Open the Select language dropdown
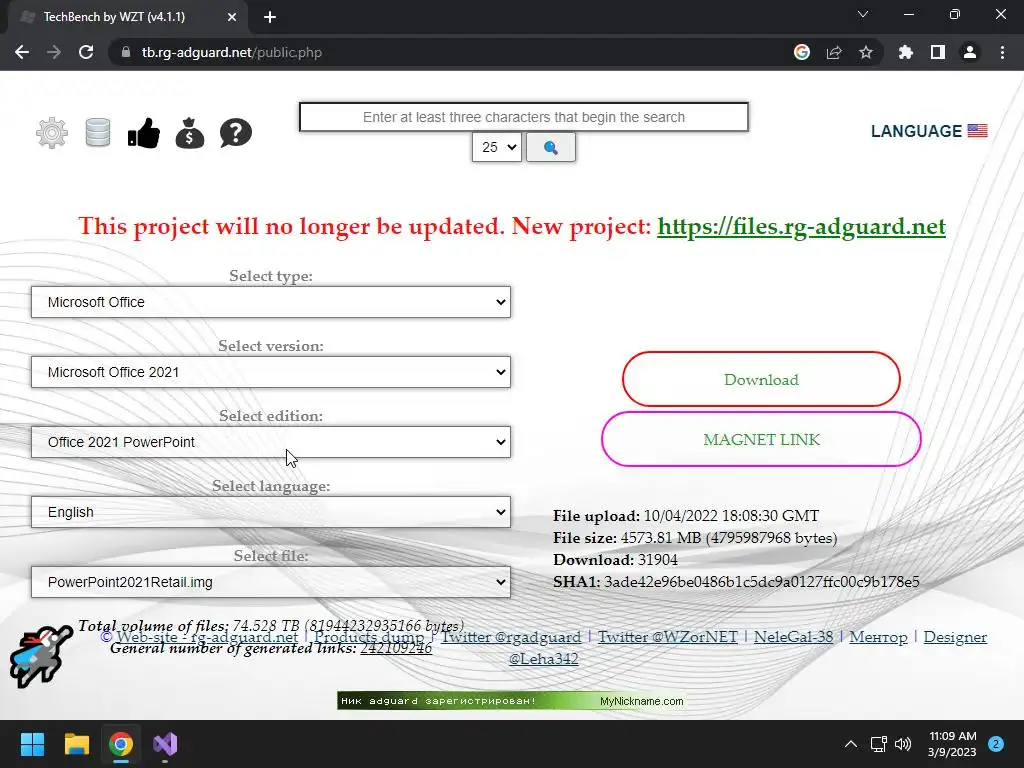This screenshot has height=768, width=1024. pyautogui.click(x=271, y=512)
